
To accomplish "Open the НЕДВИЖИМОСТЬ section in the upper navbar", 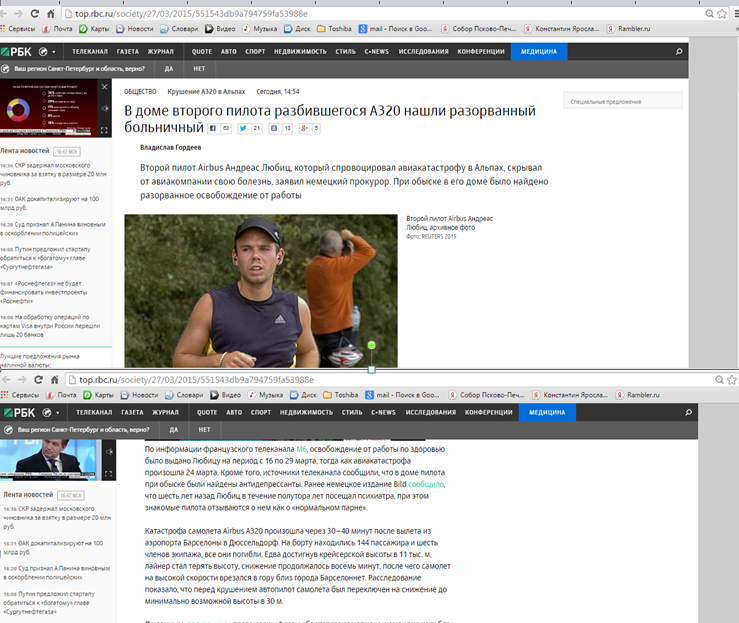I will click(x=300, y=52).
